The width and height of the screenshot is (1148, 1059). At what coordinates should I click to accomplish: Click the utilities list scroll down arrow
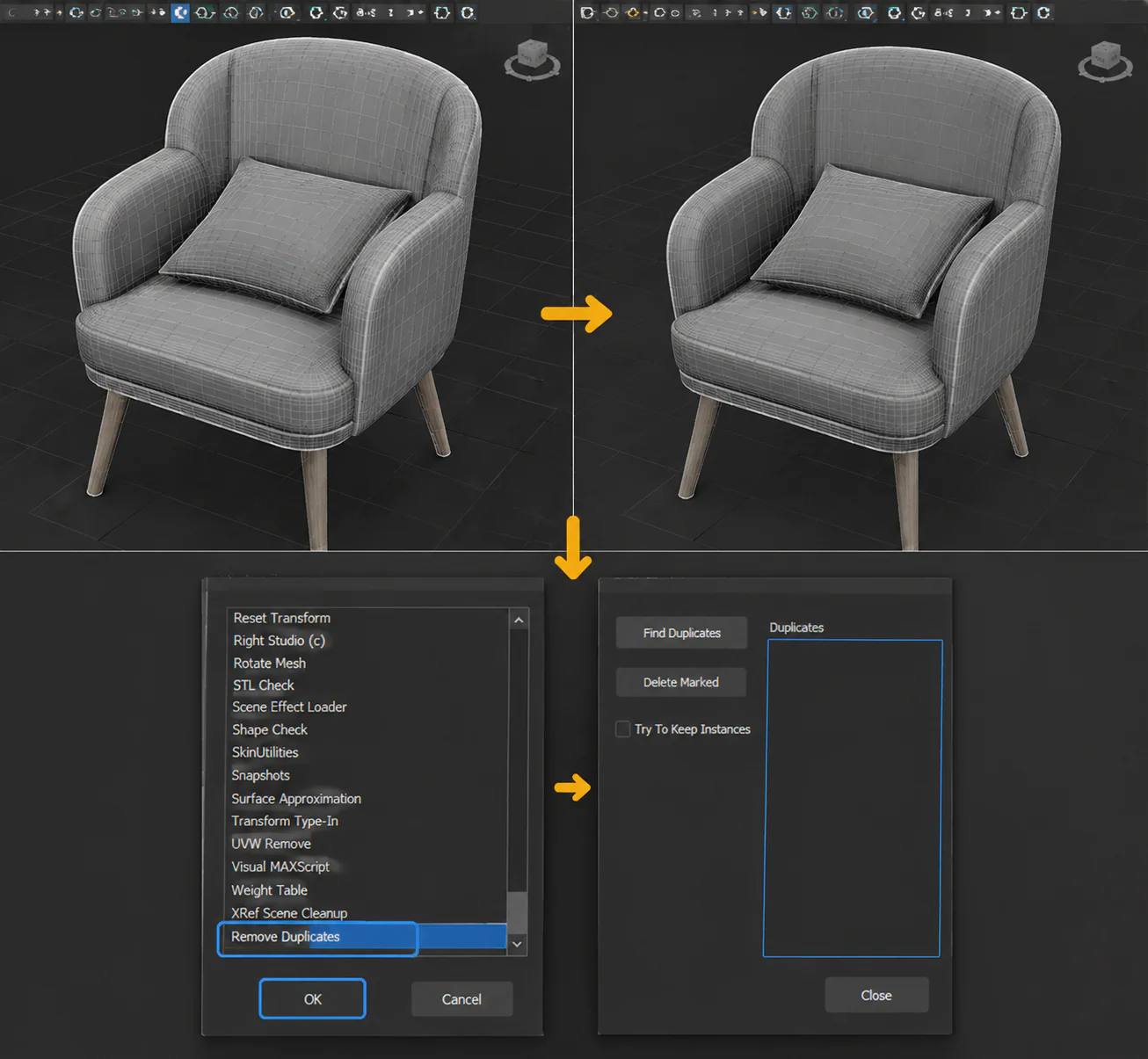[x=518, y=944]
